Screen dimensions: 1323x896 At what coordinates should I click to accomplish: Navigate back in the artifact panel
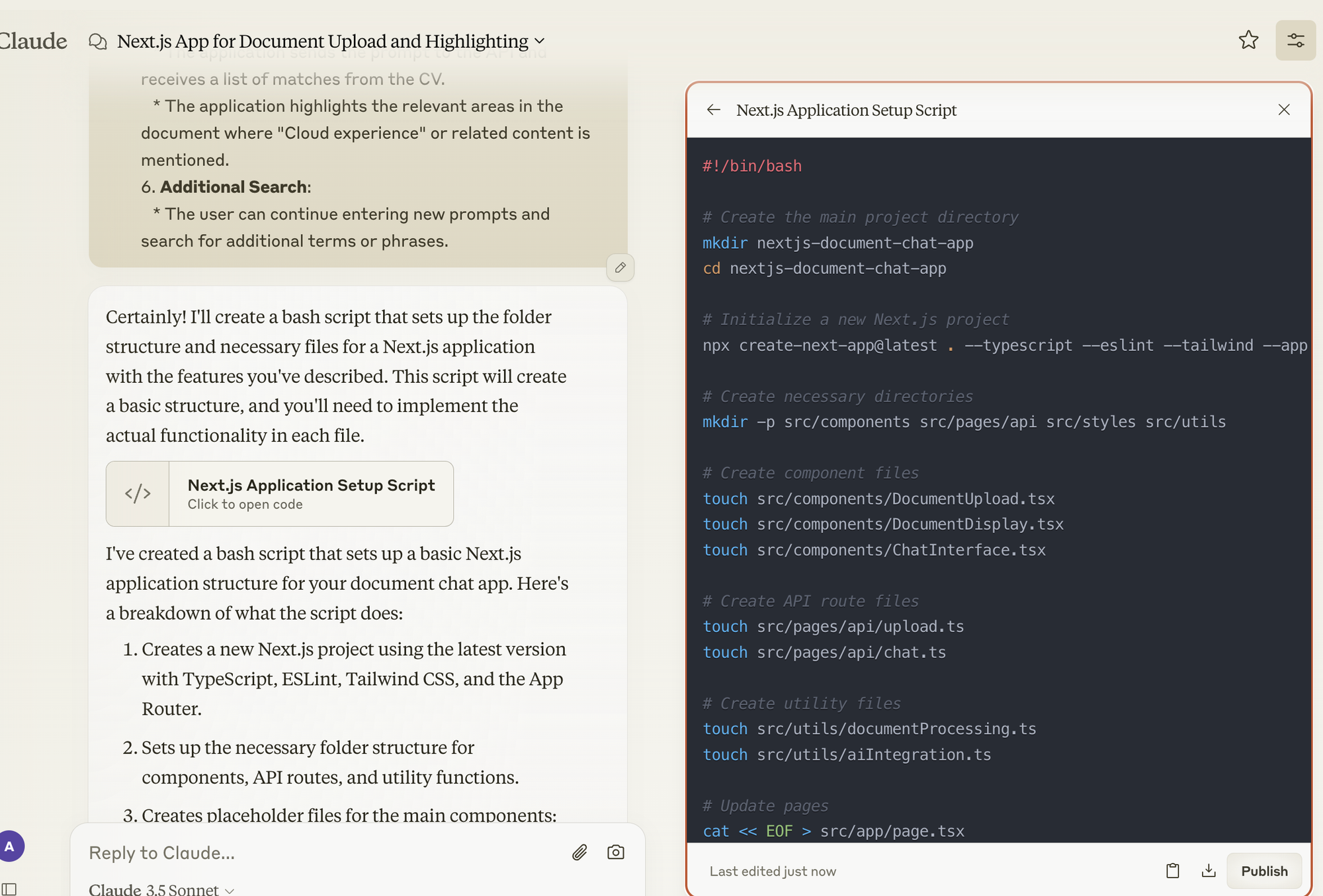click(714, 110)
